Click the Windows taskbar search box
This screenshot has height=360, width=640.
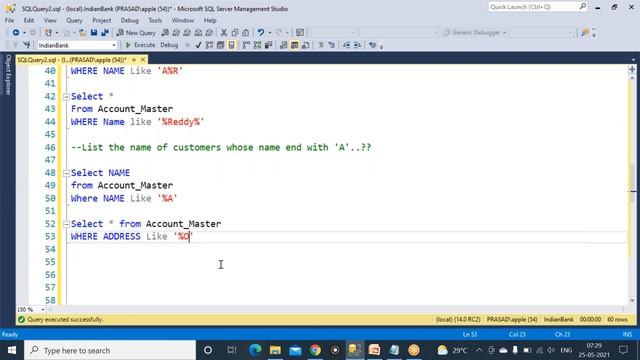pyautogui.click(x=110, y=350)
